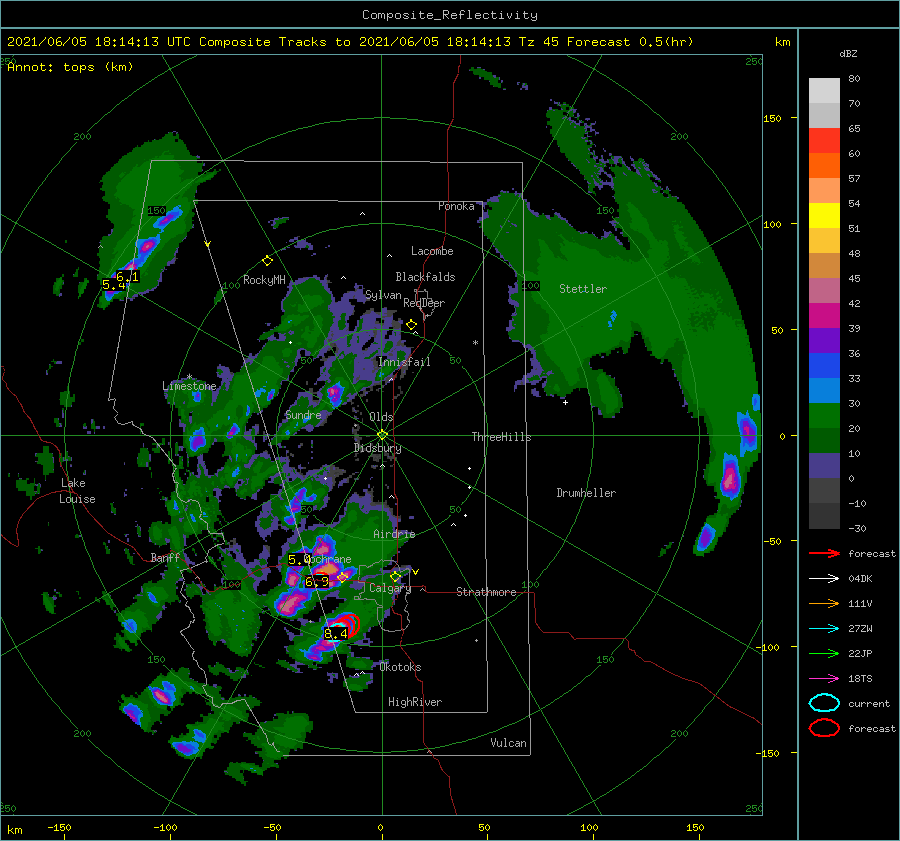Click the Annot: tops (km) label
Screen dimensions: 900x841
[70, 67]
